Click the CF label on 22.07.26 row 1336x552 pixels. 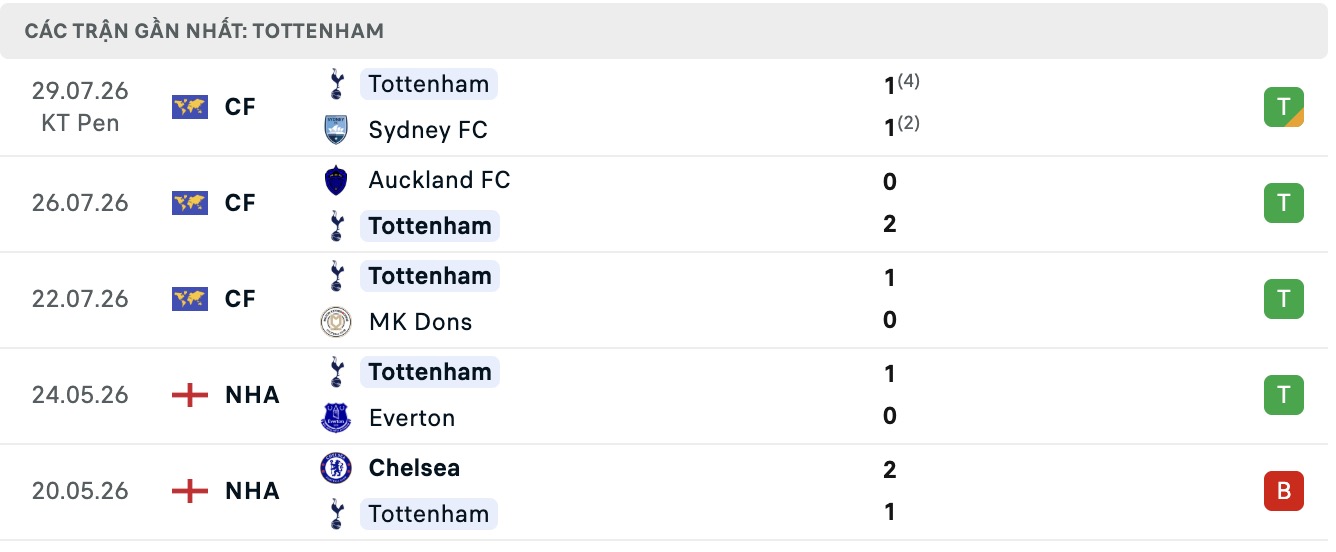click(240, 299)
